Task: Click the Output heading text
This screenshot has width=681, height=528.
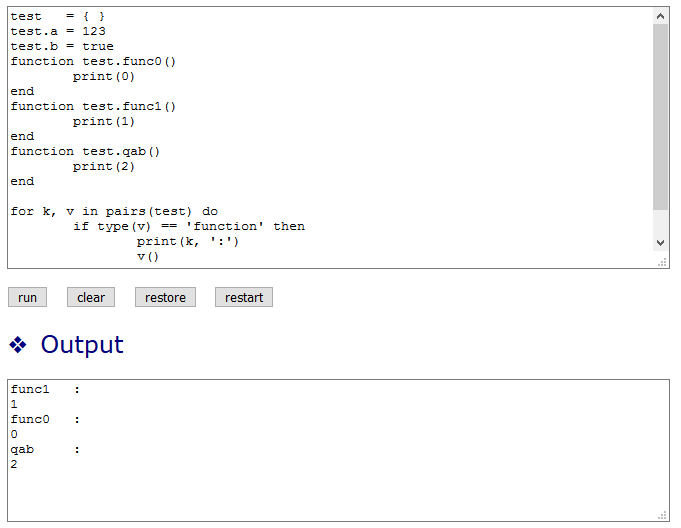Action: [x=82, y=345]
